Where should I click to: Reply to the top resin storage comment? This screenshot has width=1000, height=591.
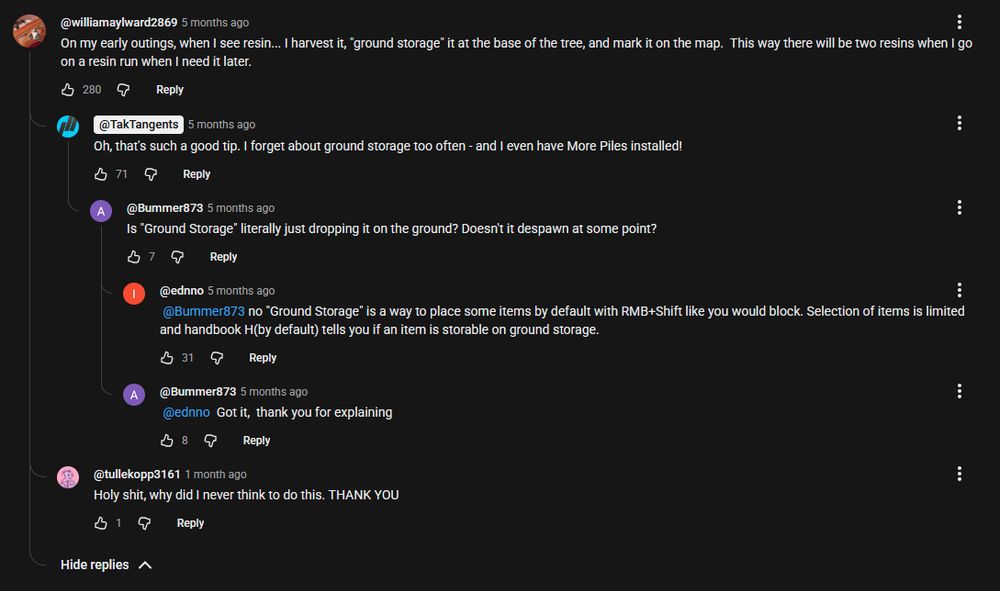tap(169, 89)
